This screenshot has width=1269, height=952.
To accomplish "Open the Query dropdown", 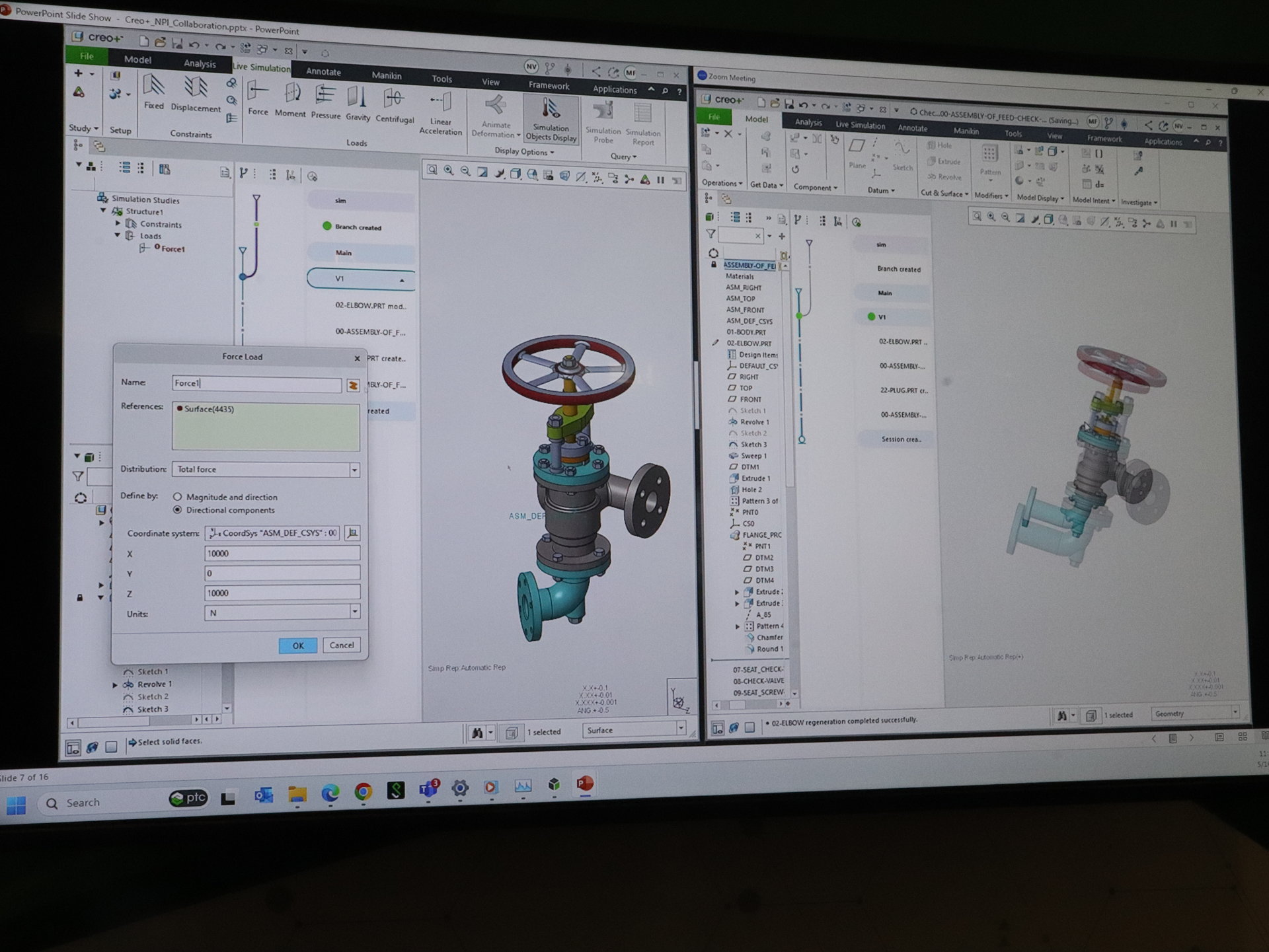I will 623,157.
